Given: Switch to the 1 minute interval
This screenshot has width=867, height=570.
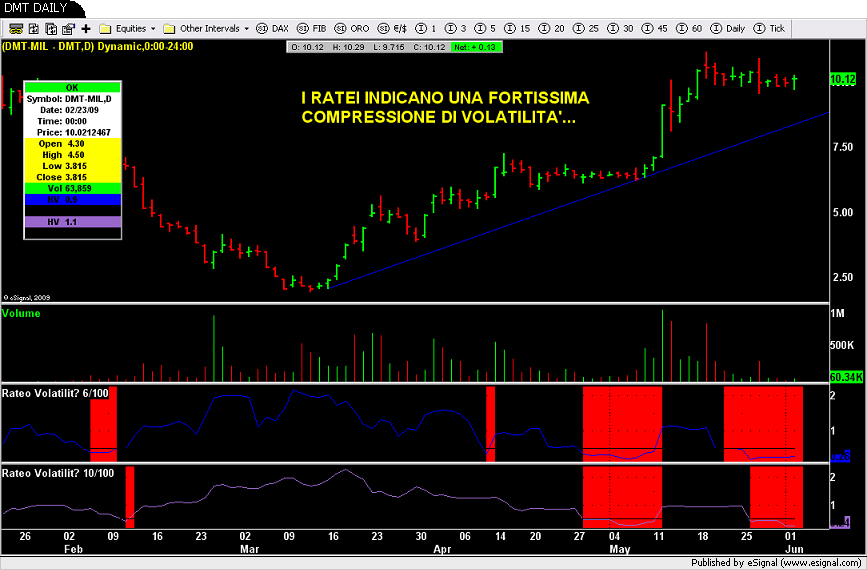Looking at the screenshot, I should (427, 28).
